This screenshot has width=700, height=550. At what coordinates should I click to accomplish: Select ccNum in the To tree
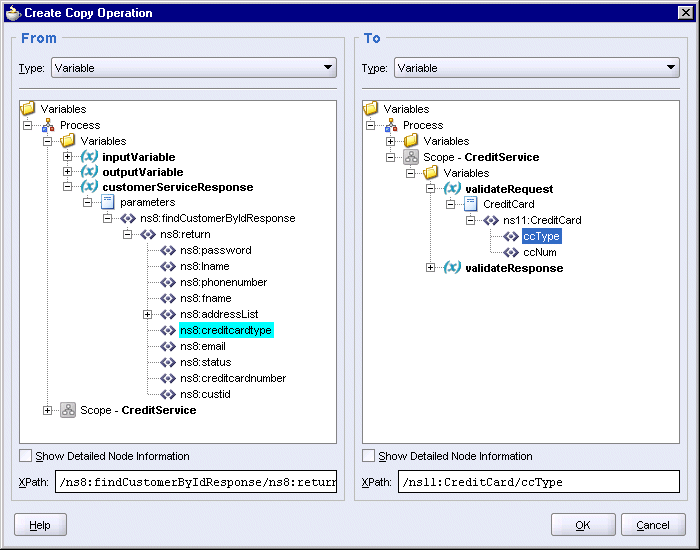pos(540,252)
